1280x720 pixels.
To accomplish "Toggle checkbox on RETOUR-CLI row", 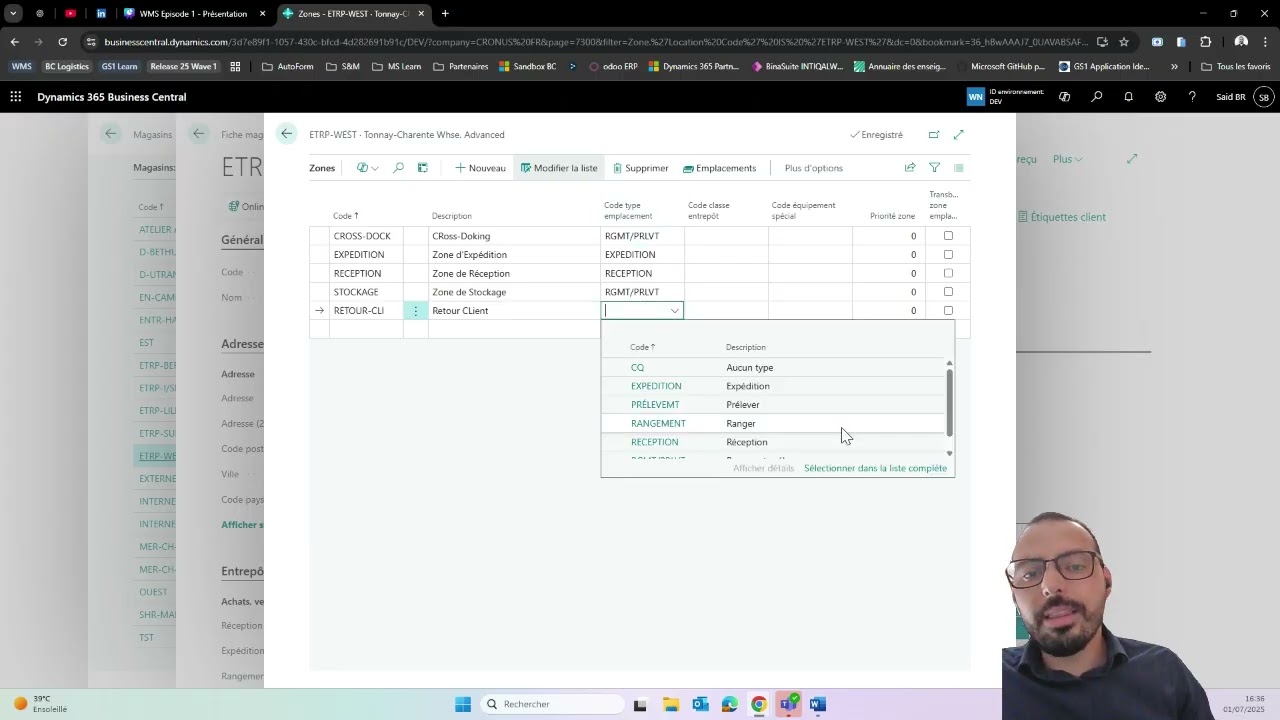I will point(948,310).
